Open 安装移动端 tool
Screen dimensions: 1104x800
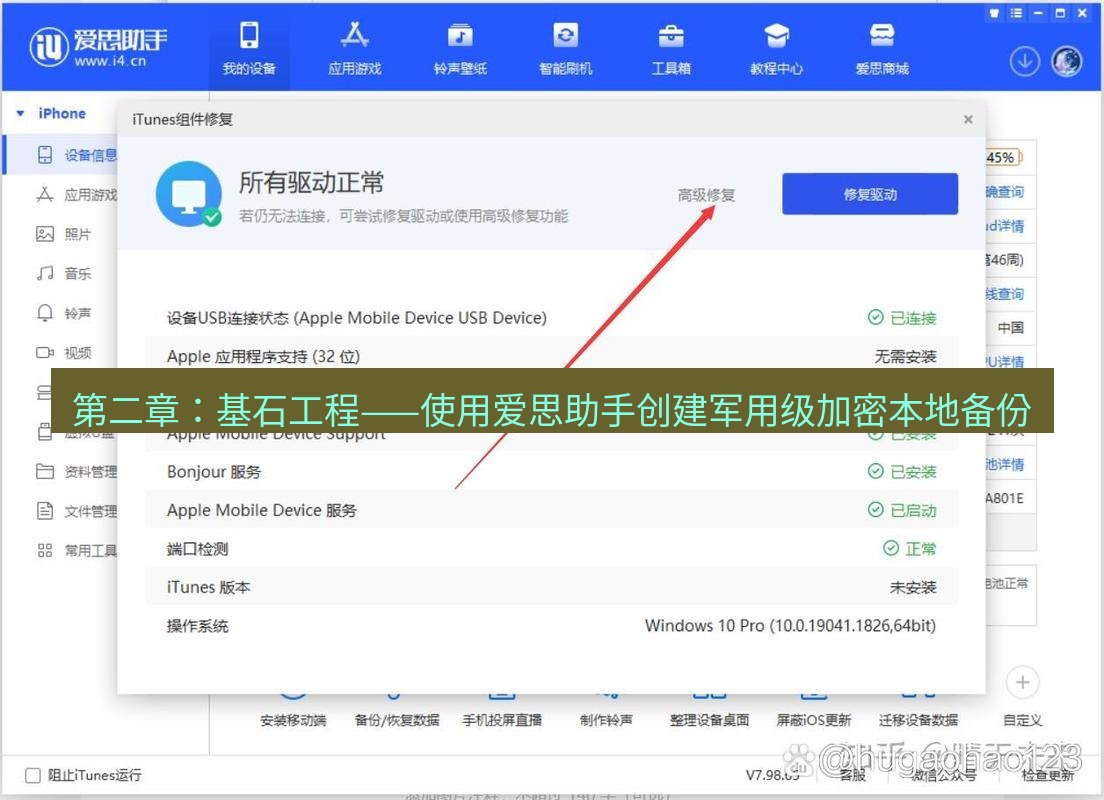293,720
